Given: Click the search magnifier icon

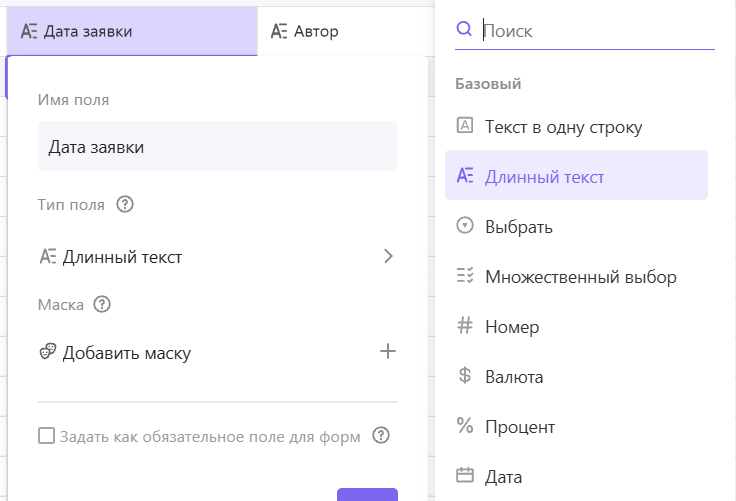Looking at the screenshot, I should pyautogui.click(x=464, y=29).
